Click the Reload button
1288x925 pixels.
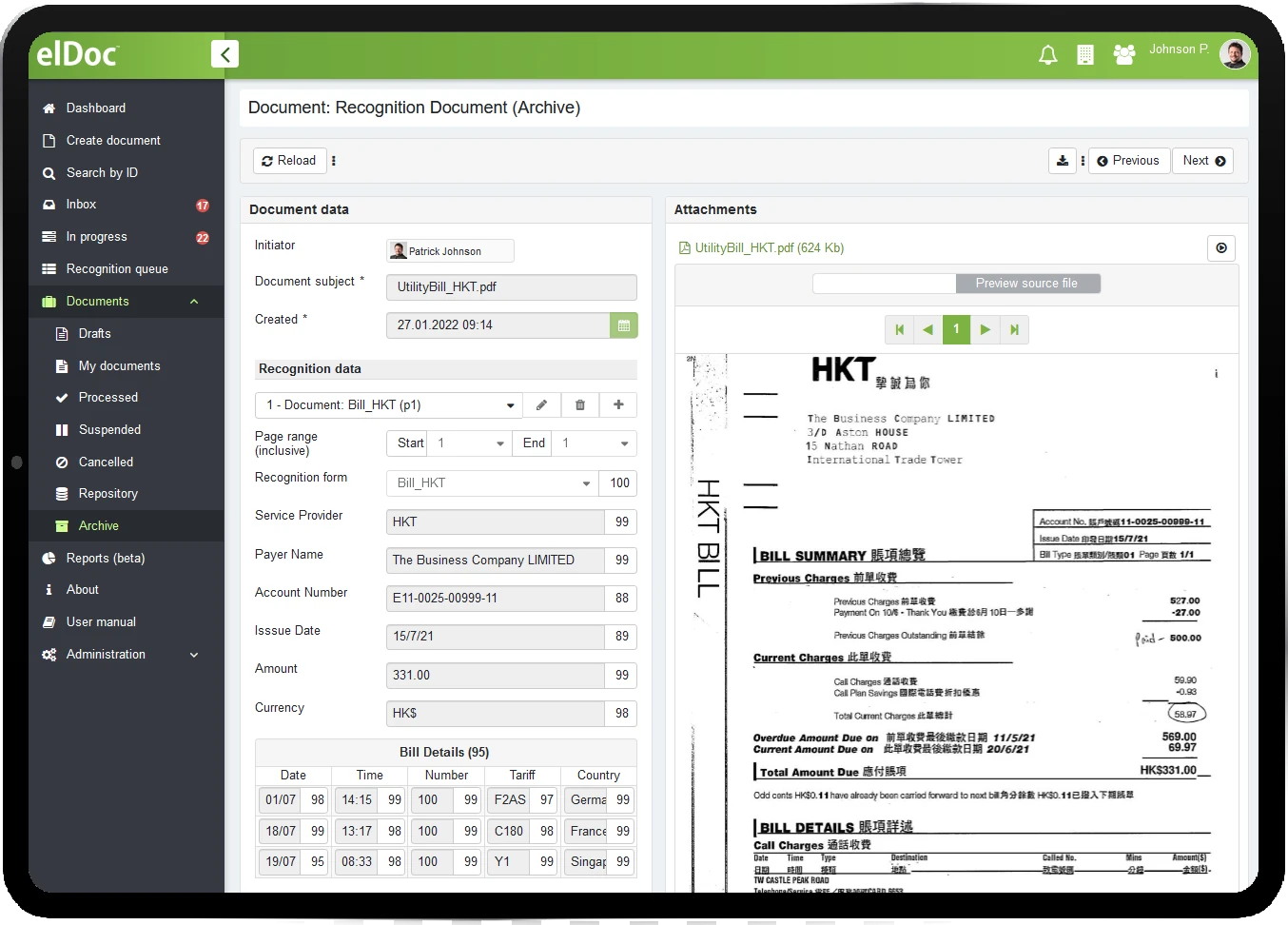pyautogui.click(x=289, y=161)
